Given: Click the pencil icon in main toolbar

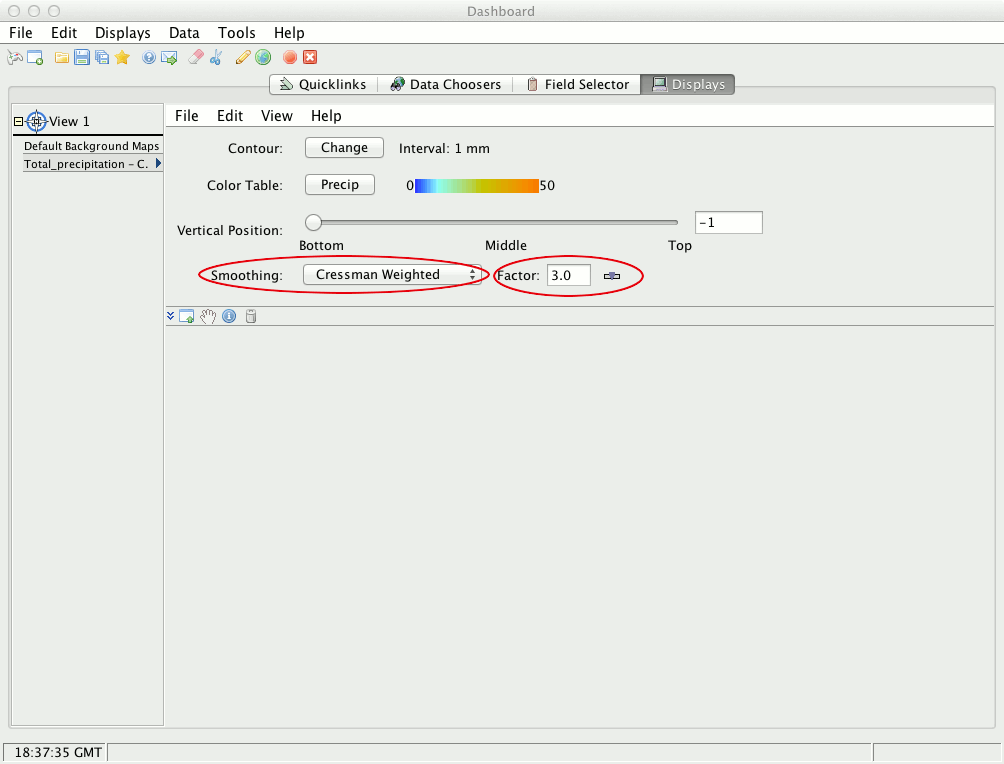Looking at the screenshot, I should pos(242,58).
